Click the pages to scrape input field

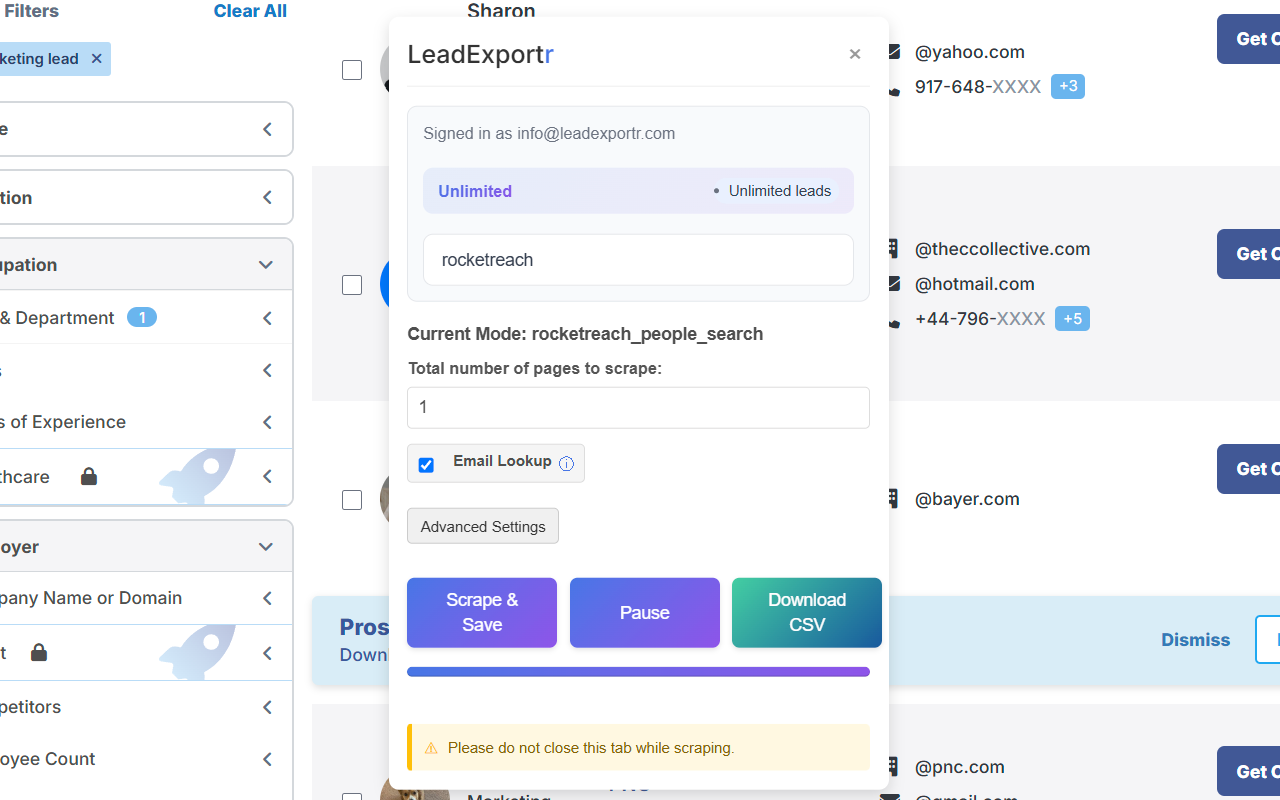coord(638,408)
